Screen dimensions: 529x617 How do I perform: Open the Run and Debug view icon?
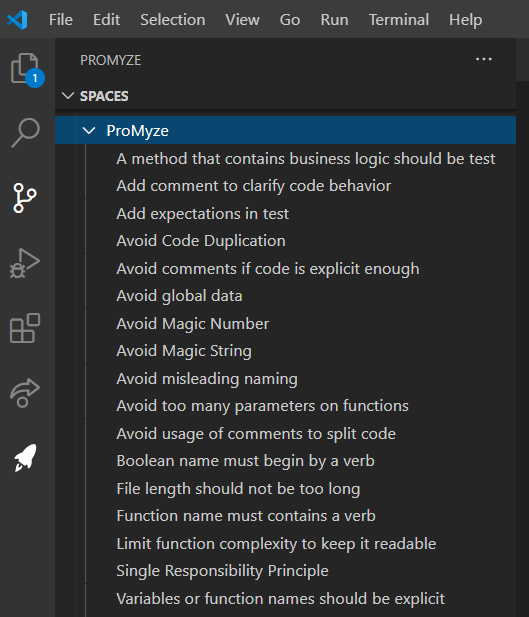[25, 263]
